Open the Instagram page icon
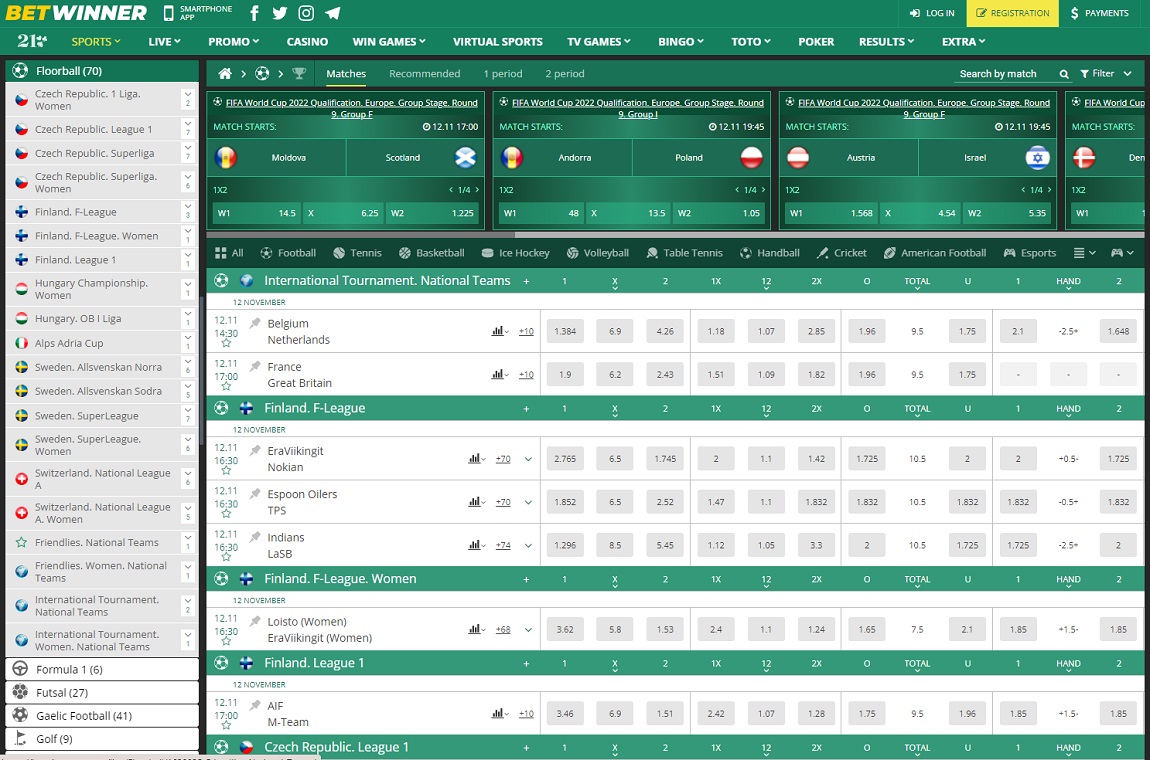 pyautogui.click(x=307, y=13)
